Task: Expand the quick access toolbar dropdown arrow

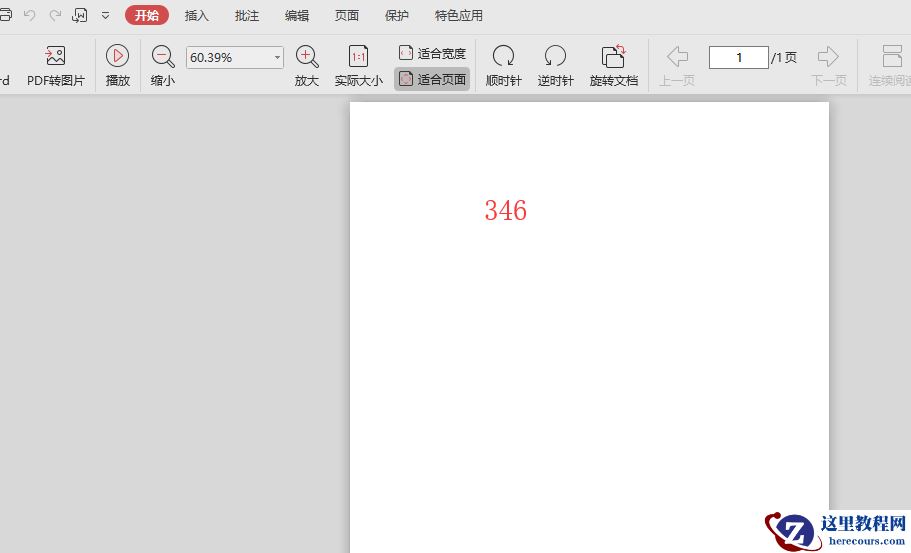Action: tap(106, 16)
